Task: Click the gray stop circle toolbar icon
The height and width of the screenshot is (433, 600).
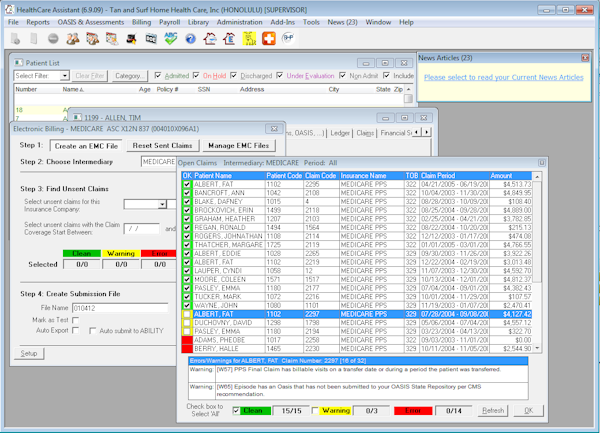Action: (53, 38)
